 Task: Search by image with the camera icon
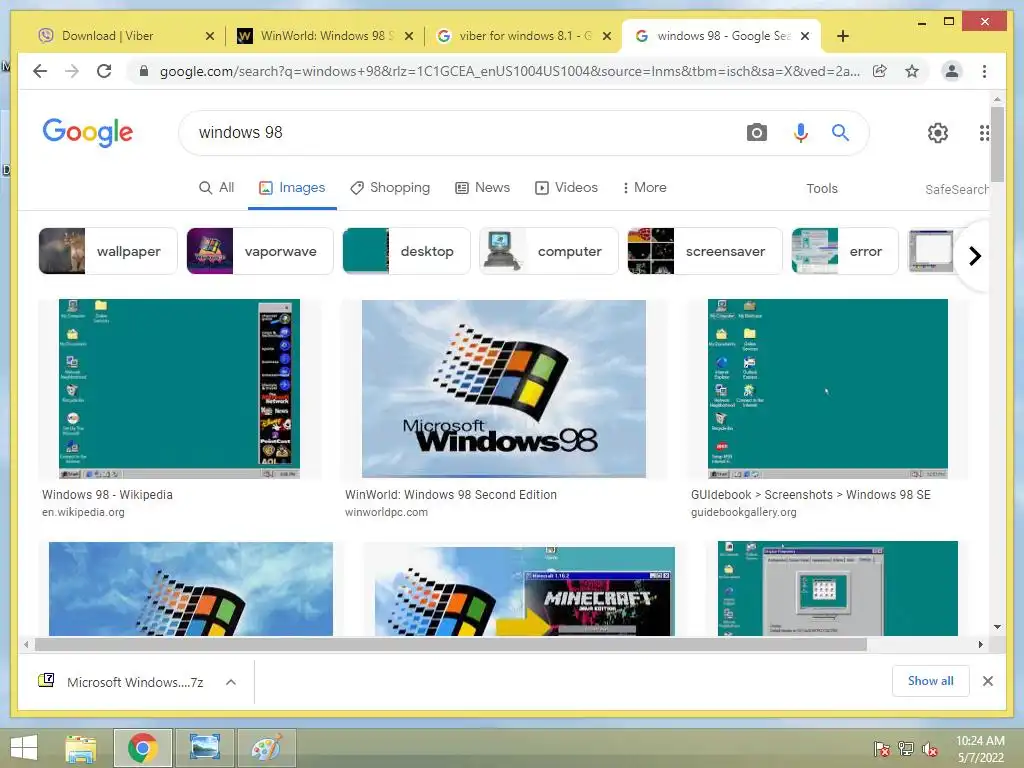pyautogui.click(x=756, y=133)
